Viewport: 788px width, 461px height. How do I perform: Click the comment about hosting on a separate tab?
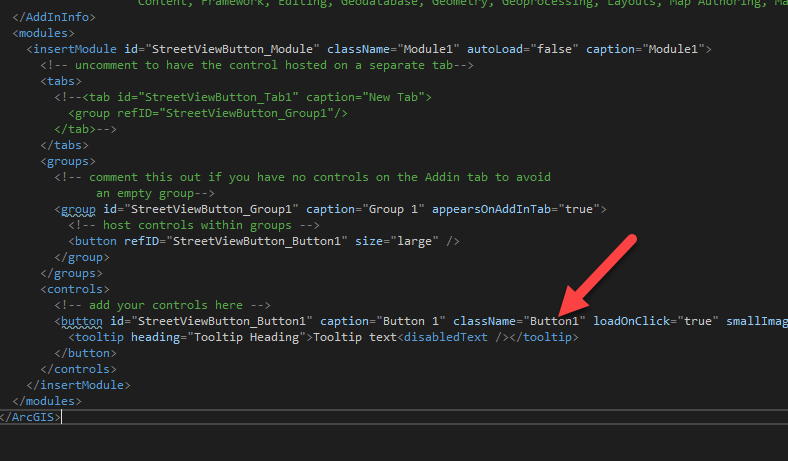pos(257,65)
